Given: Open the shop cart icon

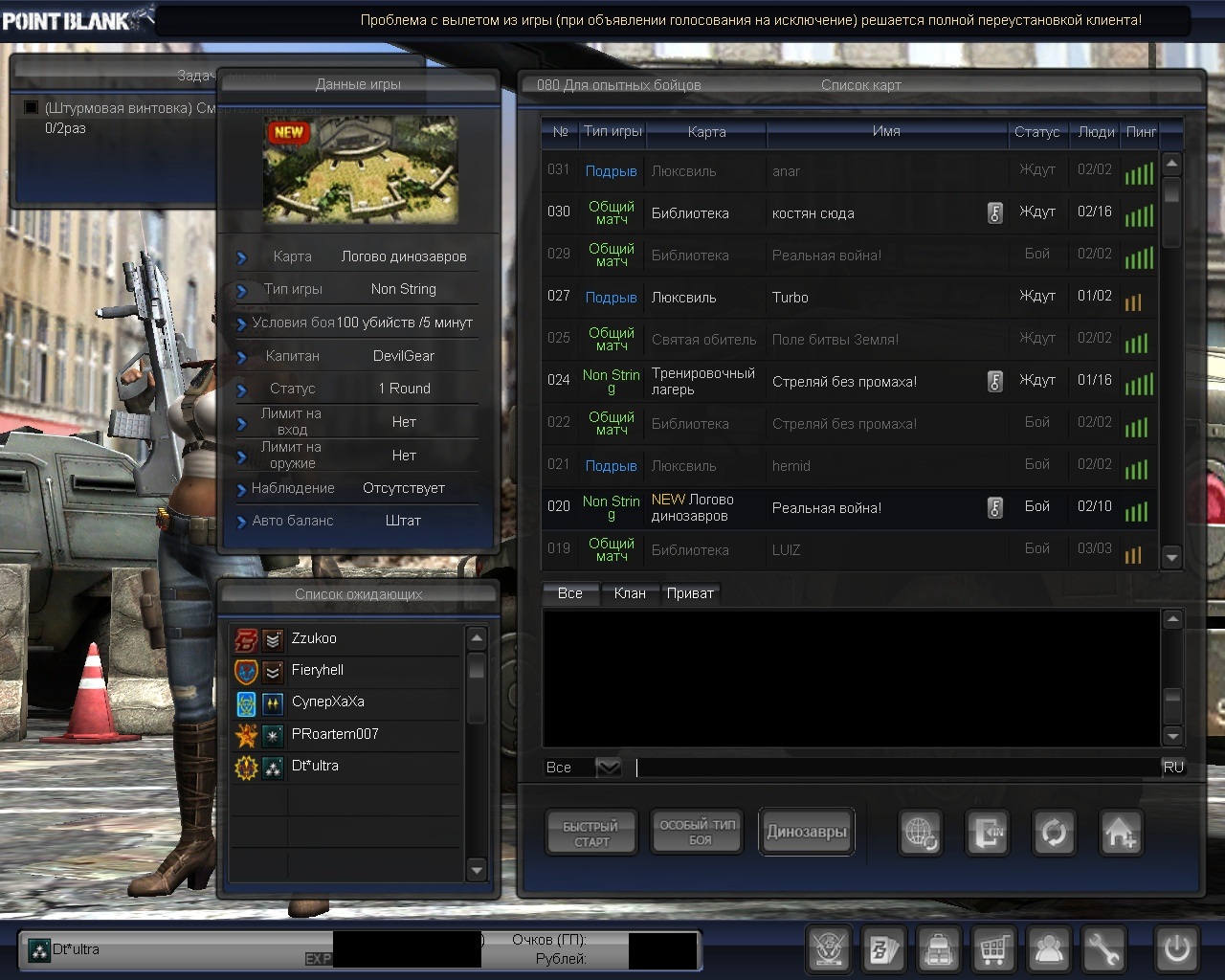Looking at the screenshot, I should click(x=993, y=949).
